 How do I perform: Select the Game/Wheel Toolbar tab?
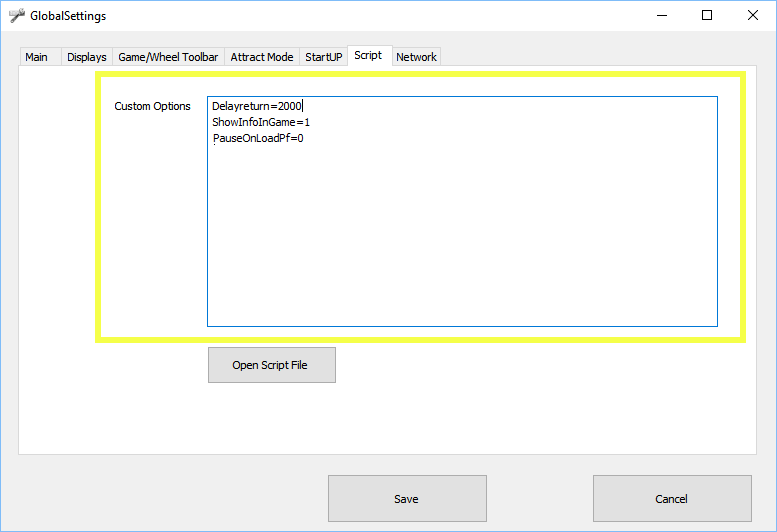coord(168,57)
